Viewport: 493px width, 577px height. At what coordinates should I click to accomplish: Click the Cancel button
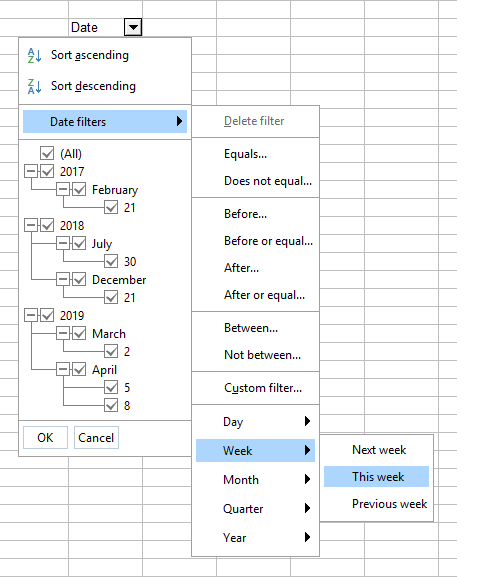point(96,438)
